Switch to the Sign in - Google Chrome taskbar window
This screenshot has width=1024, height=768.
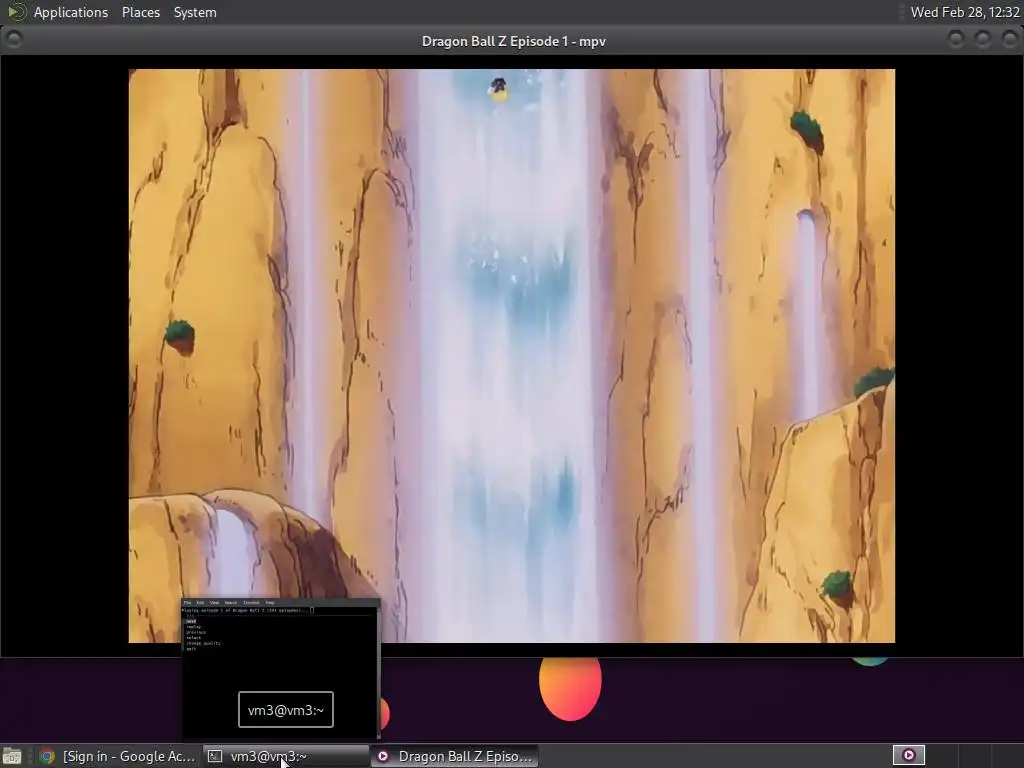(x=118, y=756)
